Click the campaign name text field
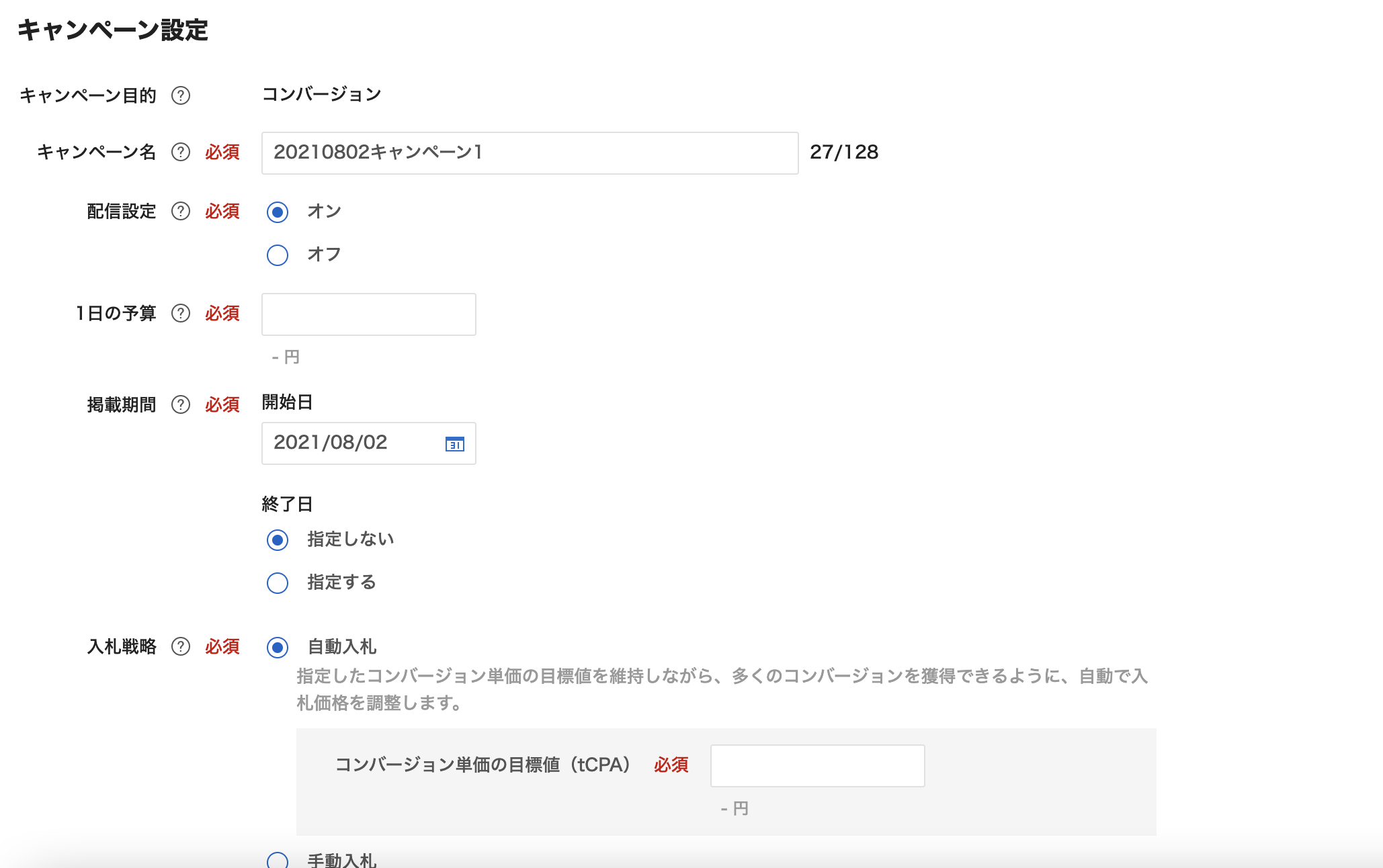Viewport: 1383px width, 868px height. (530, 153)
